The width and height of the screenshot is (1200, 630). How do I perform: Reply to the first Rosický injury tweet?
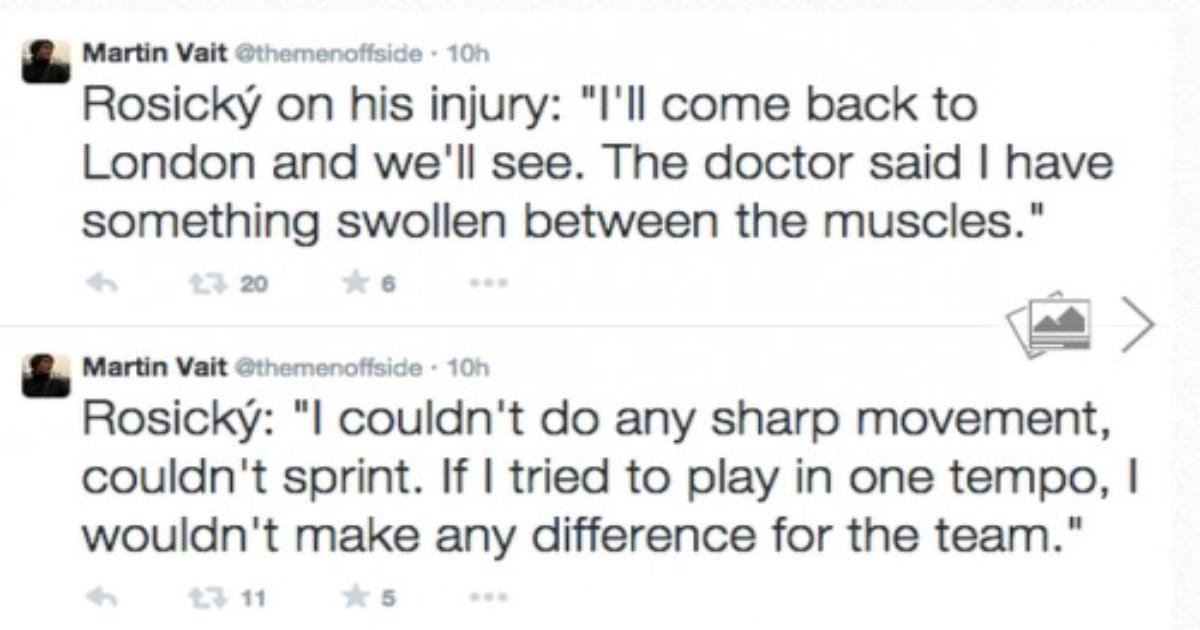[97, 284]
